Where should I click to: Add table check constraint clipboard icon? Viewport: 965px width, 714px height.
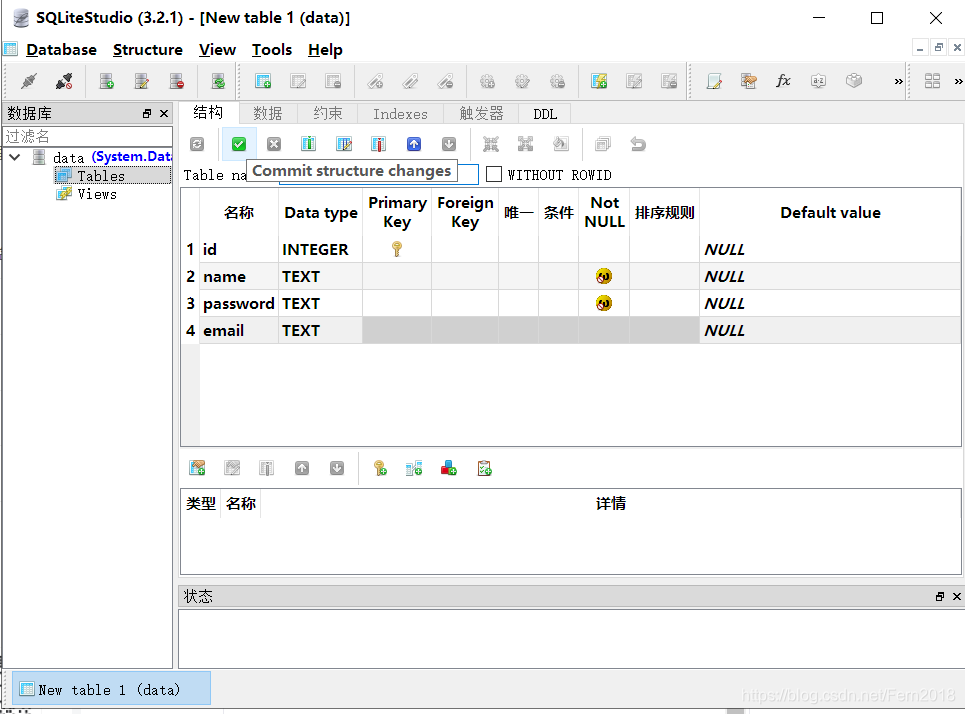[484, 468]
